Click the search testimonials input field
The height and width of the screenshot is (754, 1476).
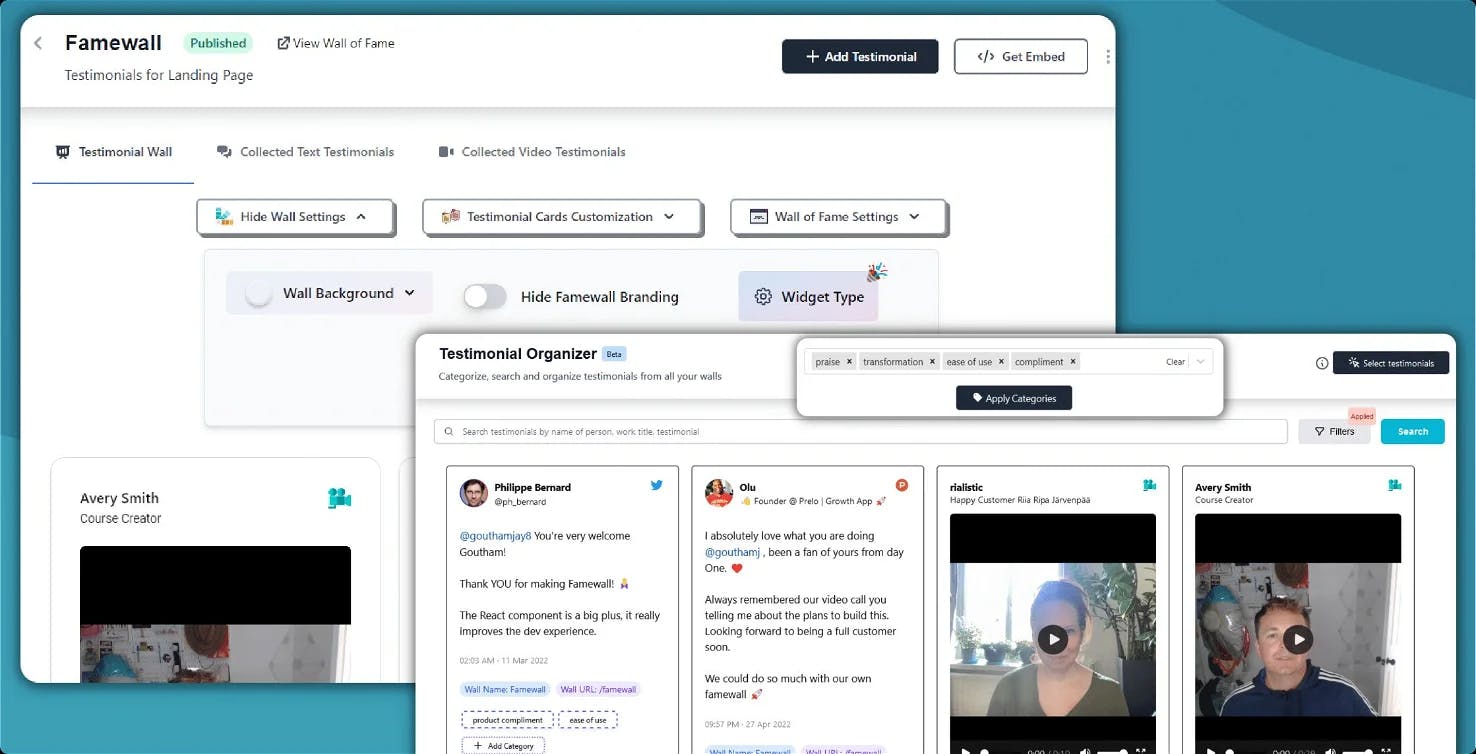[x=861, y=432]
